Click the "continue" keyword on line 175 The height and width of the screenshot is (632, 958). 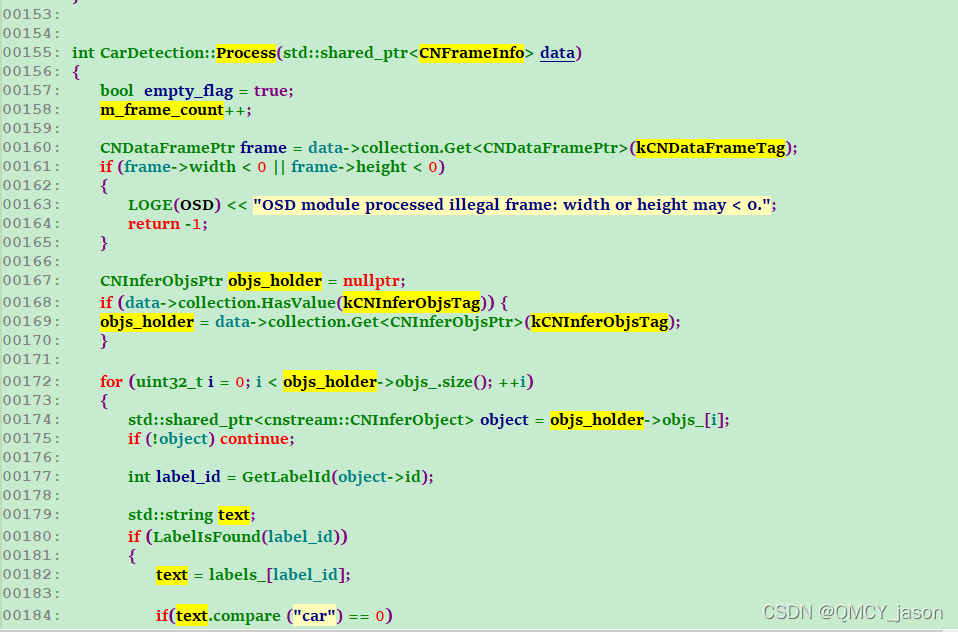coord(254,439)
